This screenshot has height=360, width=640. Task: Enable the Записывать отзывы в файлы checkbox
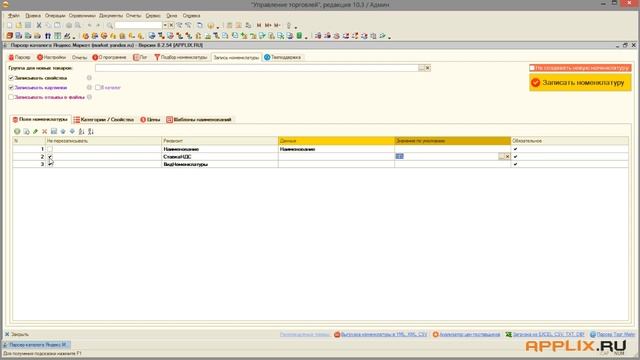pos(11,98)
